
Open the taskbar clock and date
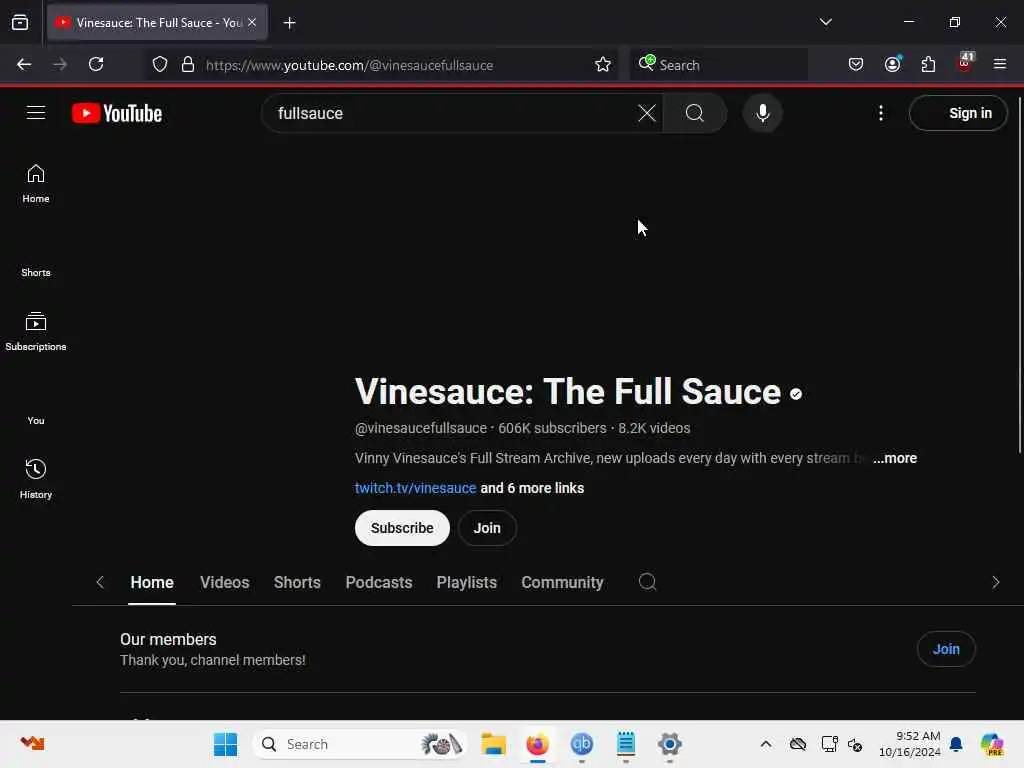(909, 744)
